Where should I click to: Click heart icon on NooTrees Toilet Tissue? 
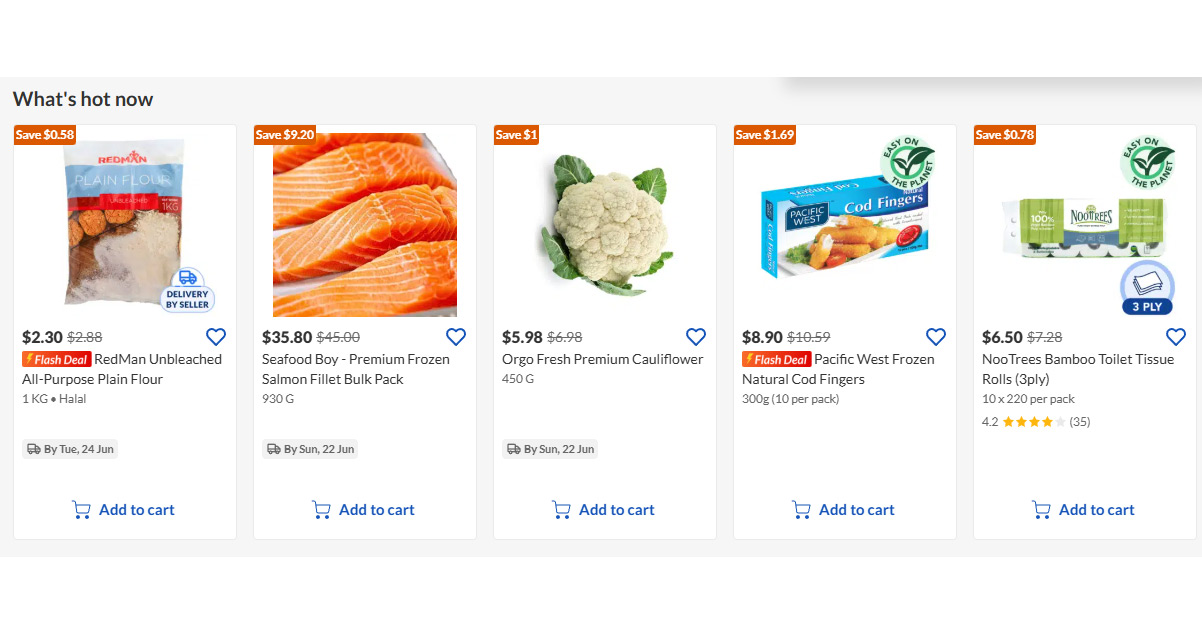[1176, 337]
